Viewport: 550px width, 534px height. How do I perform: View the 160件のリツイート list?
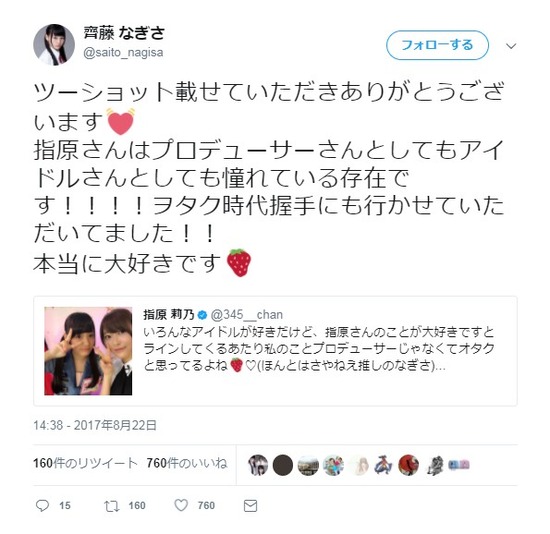[x=85, y=463]
